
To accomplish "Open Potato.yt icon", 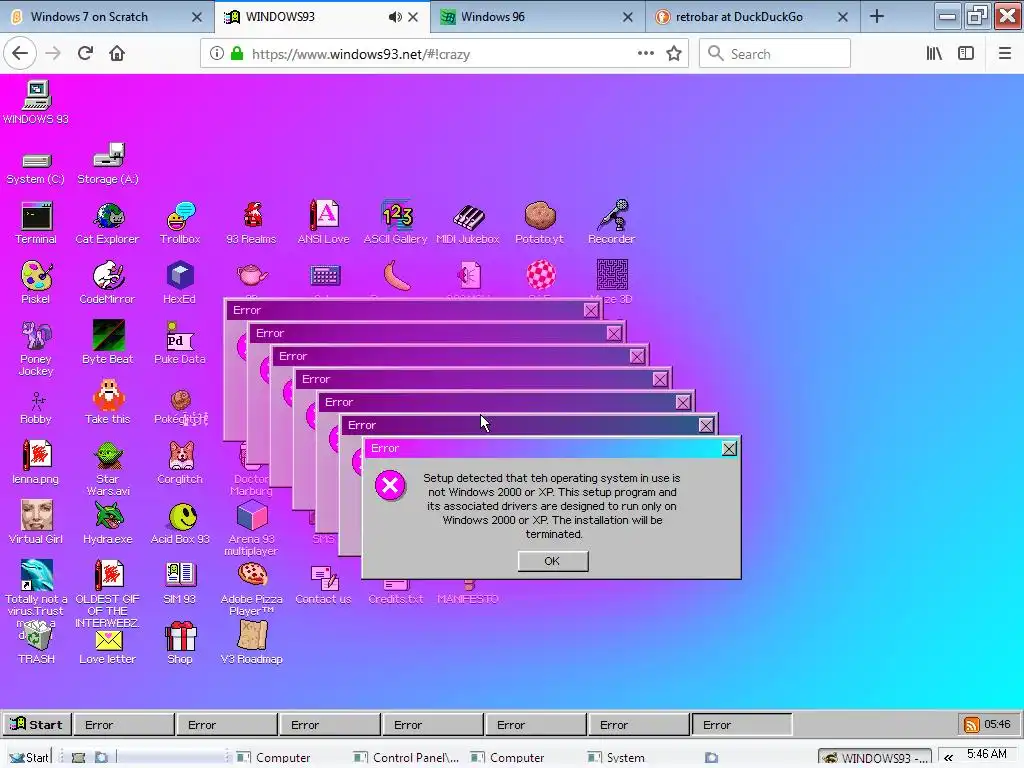I will coord(539,223).
